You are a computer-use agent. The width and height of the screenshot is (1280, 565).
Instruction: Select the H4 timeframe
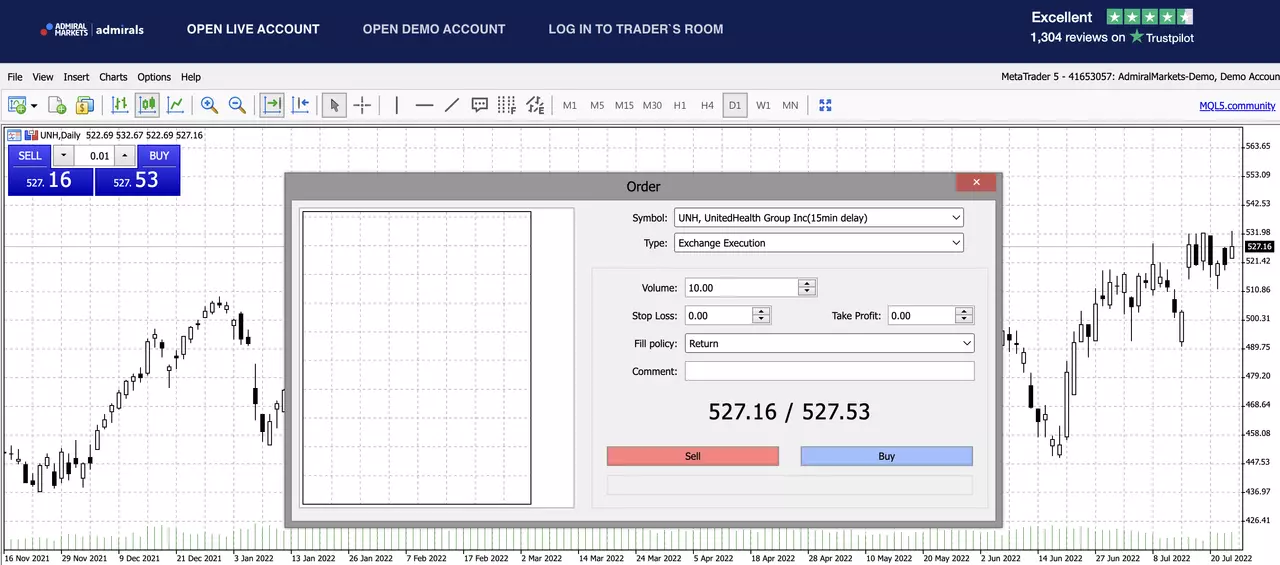pos(707,105)
